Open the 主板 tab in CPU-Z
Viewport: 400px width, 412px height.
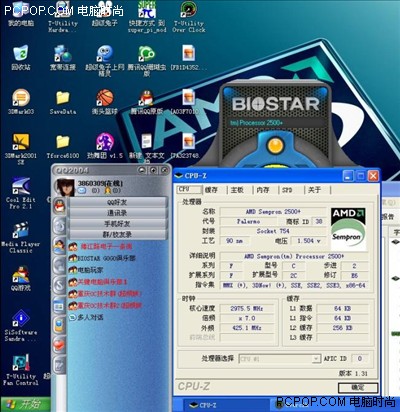237,190
